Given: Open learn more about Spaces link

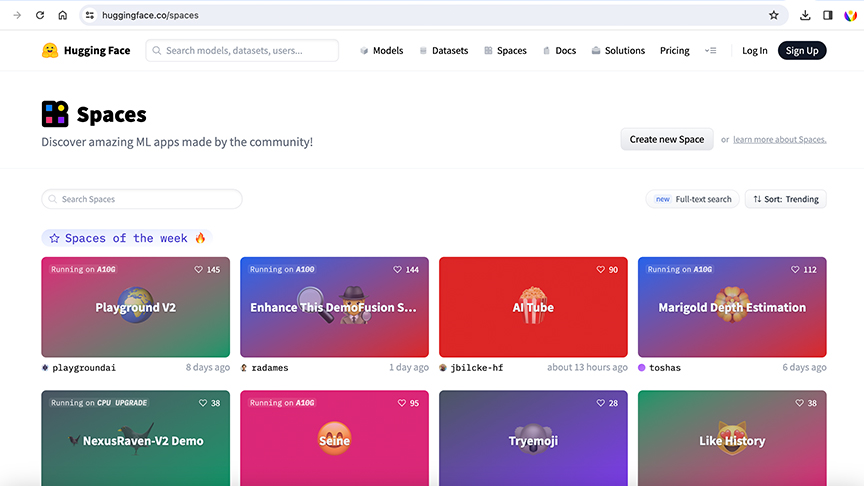Looking at the screenshot, I should click(780, 140).
